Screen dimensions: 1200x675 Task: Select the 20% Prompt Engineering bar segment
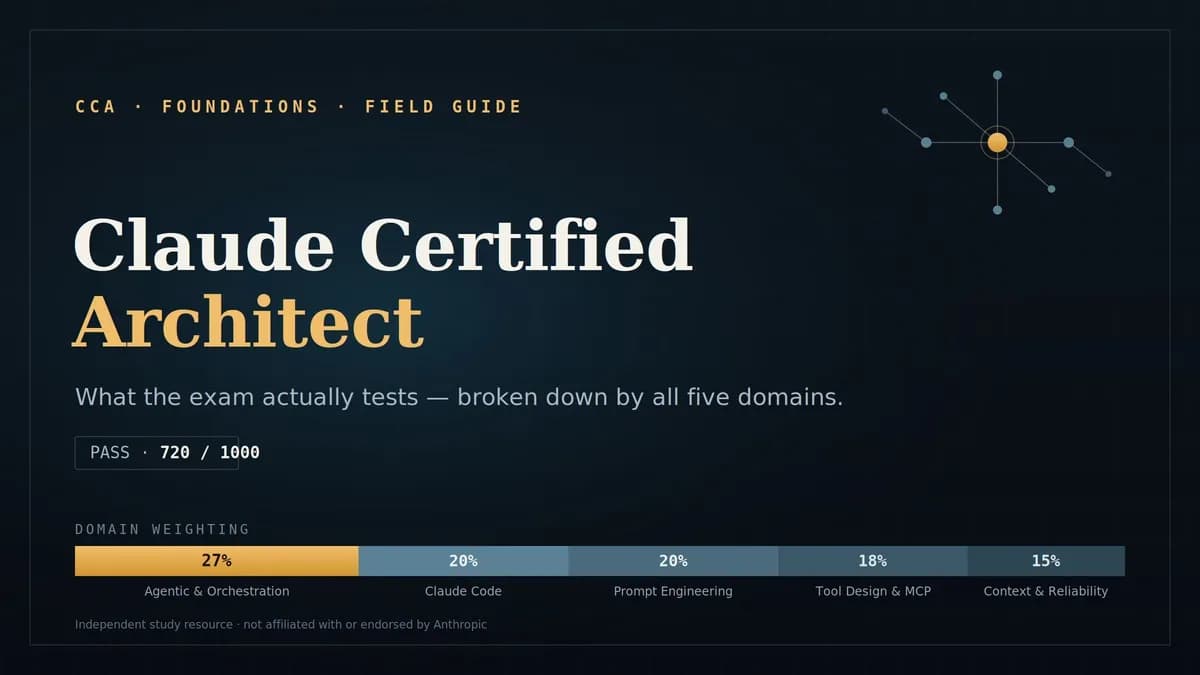click(x=673, y=561)
